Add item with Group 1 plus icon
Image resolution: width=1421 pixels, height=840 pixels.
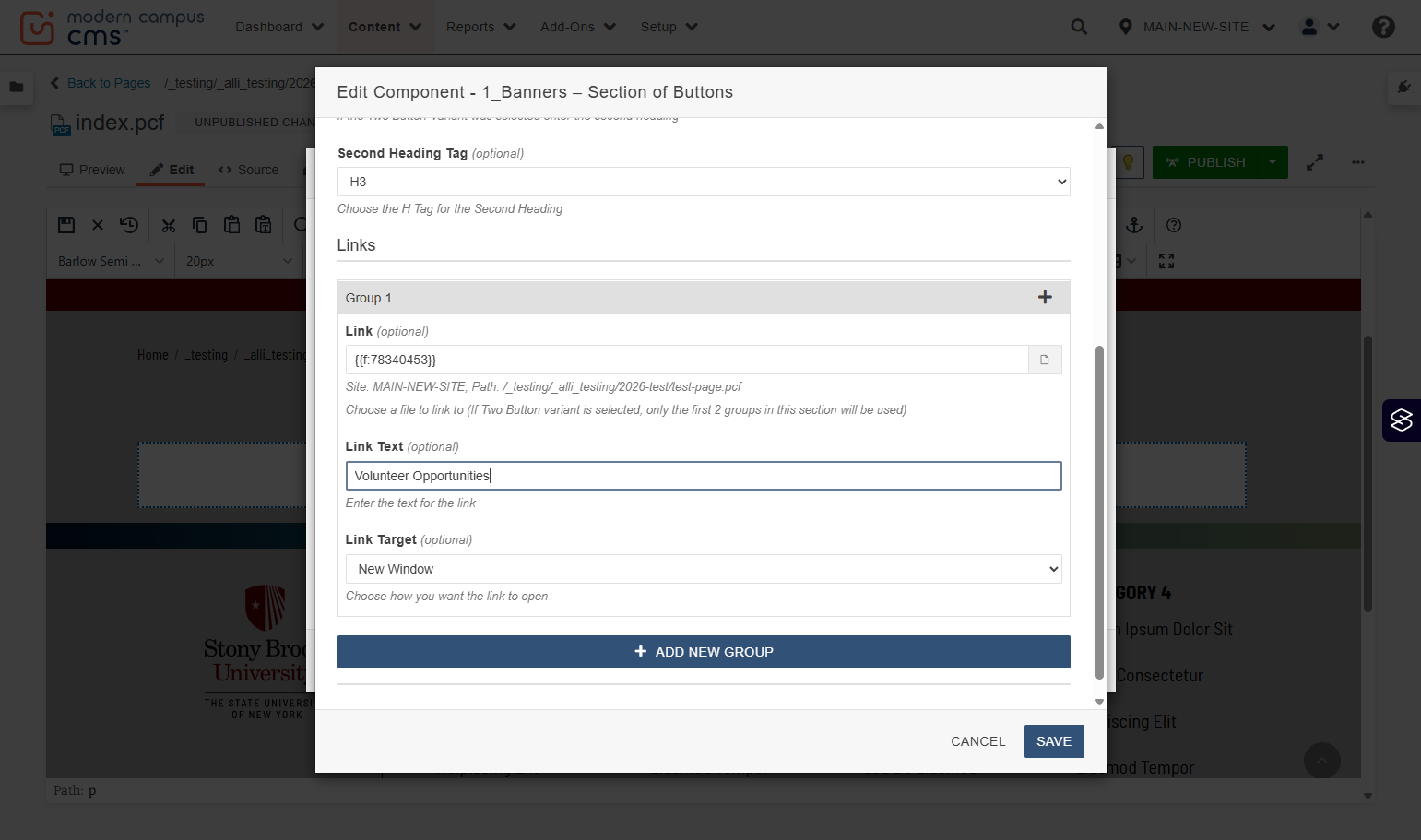[x=1045, y=297]
